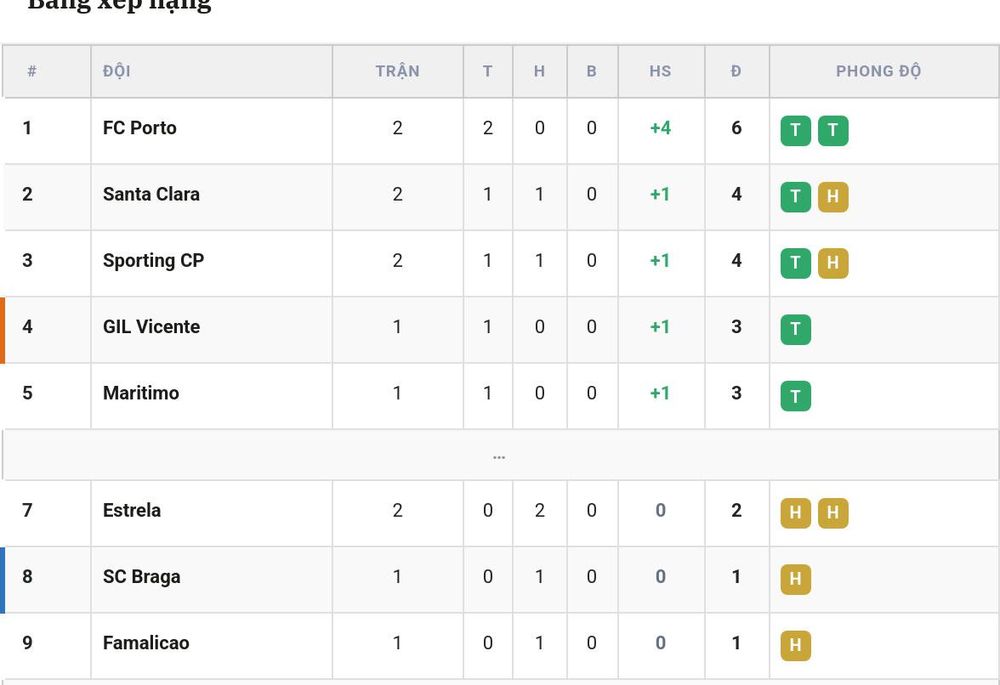Click Estrela's second yellow H form badge
Viewport: 1000px width, 685px height.
(833, 513)
